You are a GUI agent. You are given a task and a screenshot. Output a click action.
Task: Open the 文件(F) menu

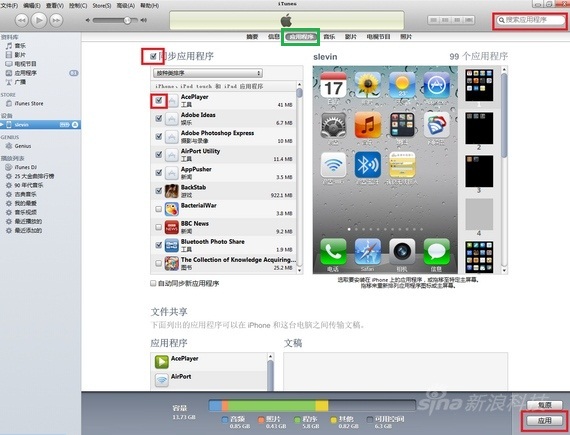9,5
